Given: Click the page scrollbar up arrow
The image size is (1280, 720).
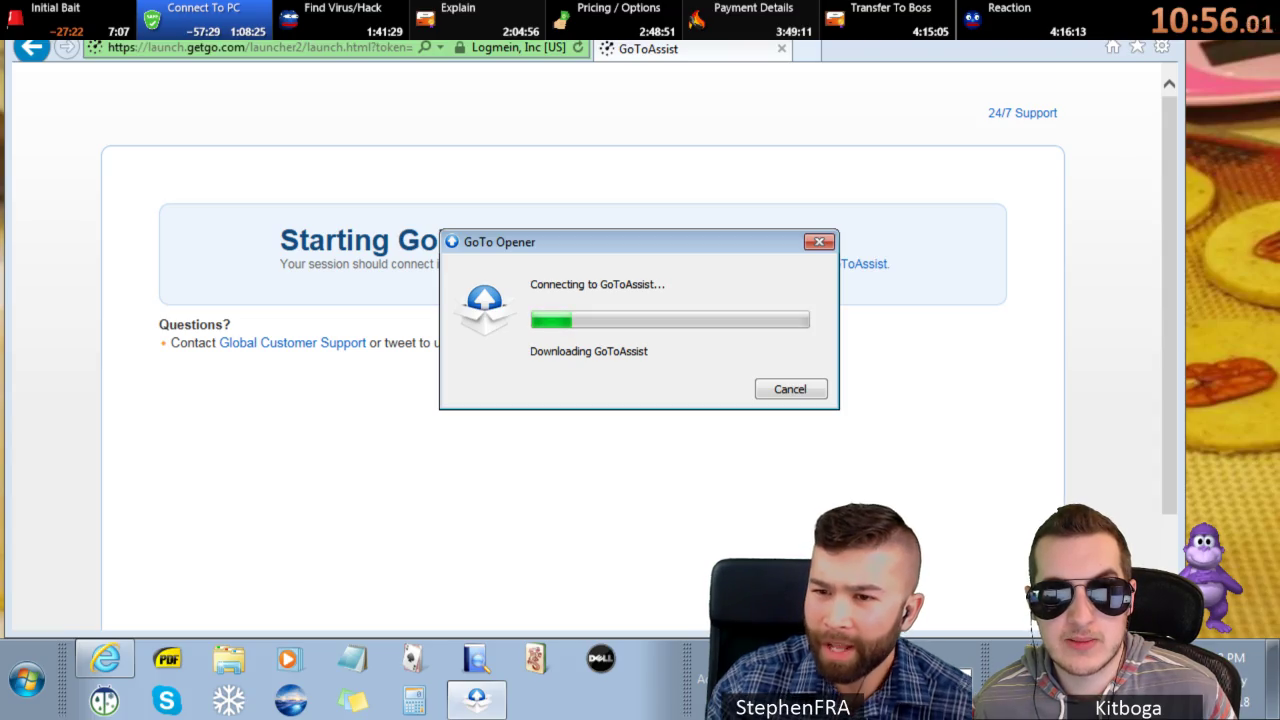Looking at the screenshot, I should [x=1169, y=84].
